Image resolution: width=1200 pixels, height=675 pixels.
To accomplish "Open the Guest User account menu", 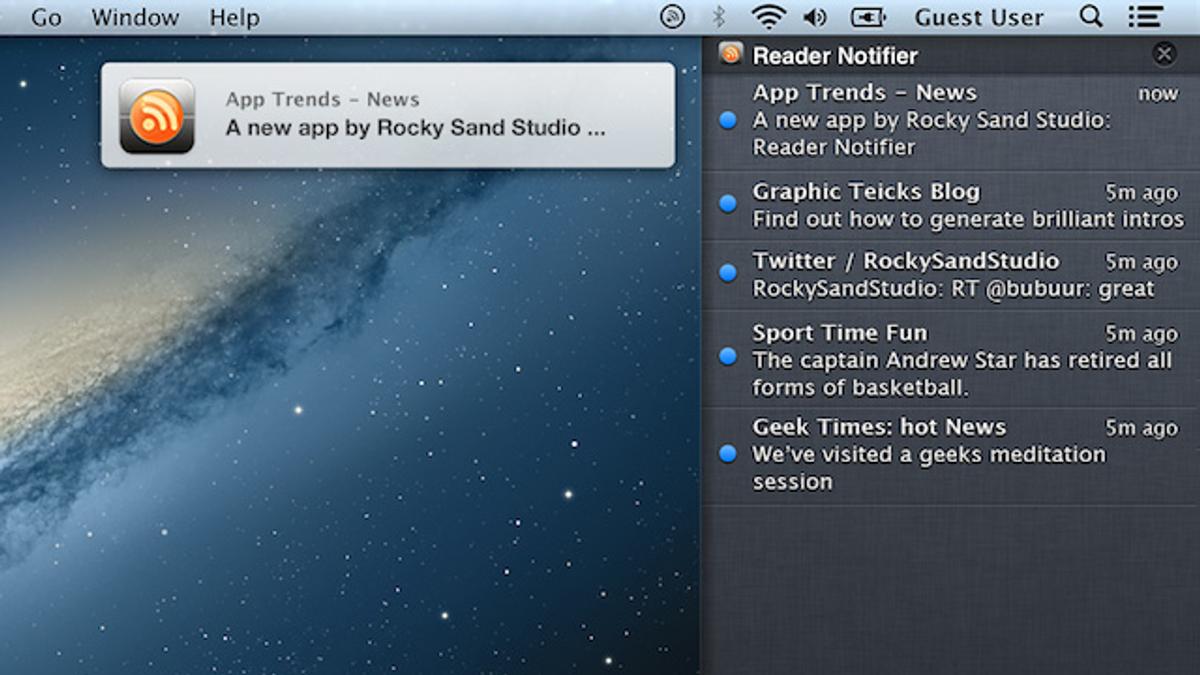I will pos(979,18).
